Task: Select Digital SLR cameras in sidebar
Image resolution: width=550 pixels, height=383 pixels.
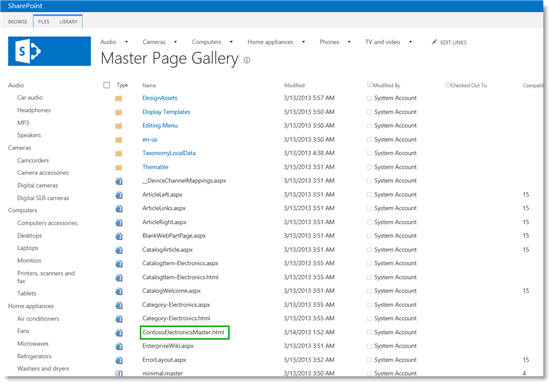Action: 43,198
